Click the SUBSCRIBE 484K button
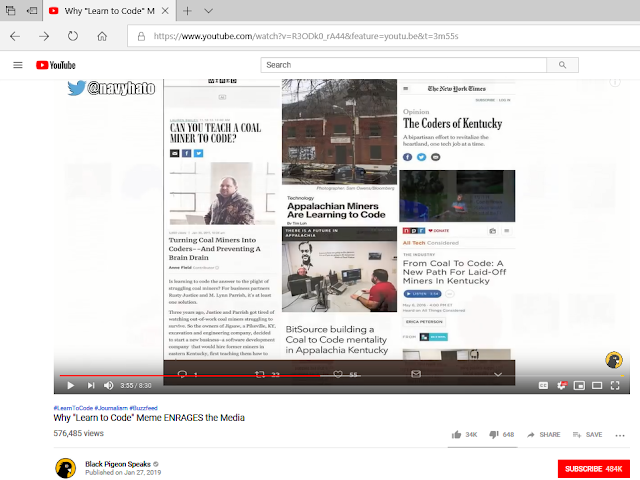Image resolution: width=640 pixels, height=480 pixels. pos(593,469)
